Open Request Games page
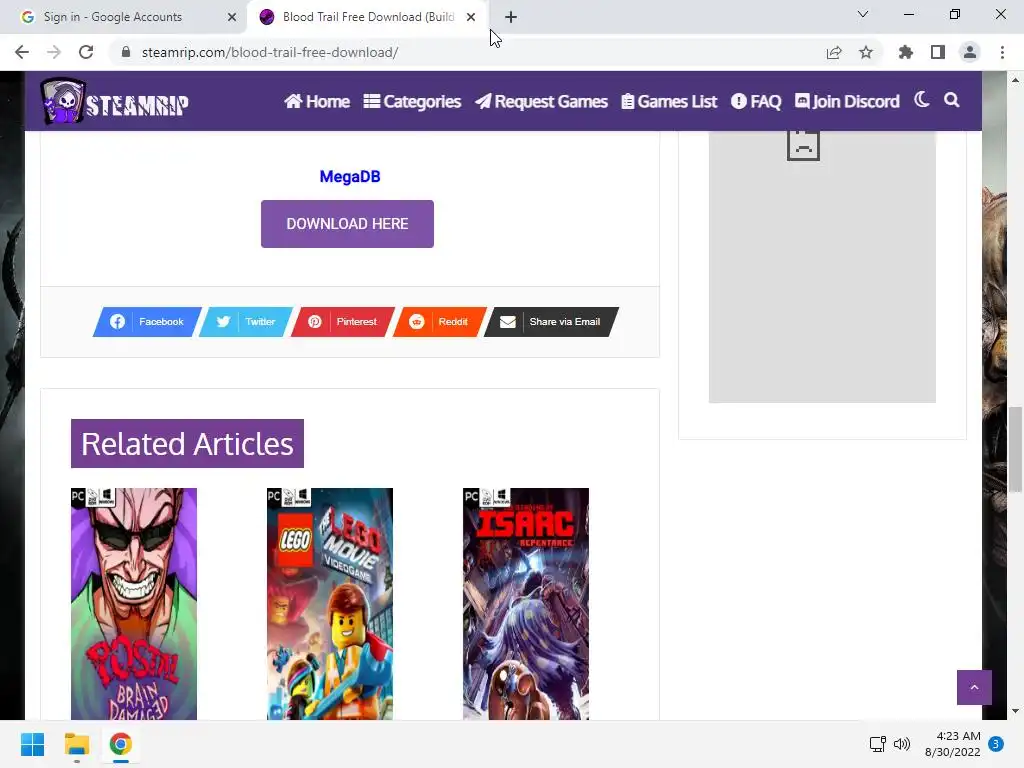The image size is (1024, 768). [541, 101]
